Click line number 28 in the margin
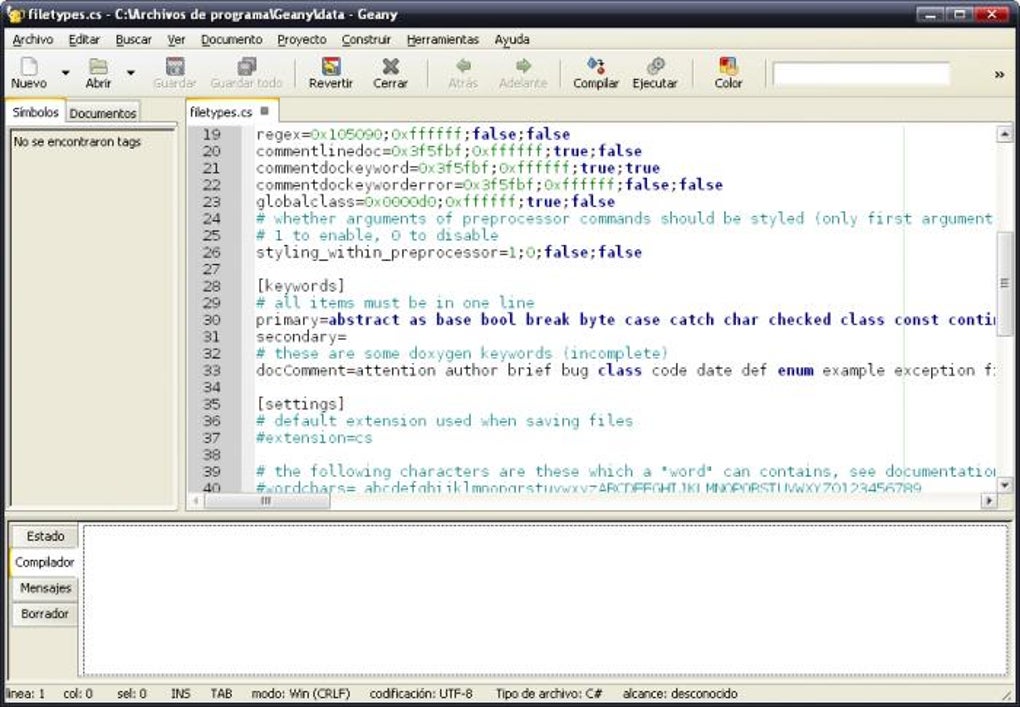 click(211, 286)
